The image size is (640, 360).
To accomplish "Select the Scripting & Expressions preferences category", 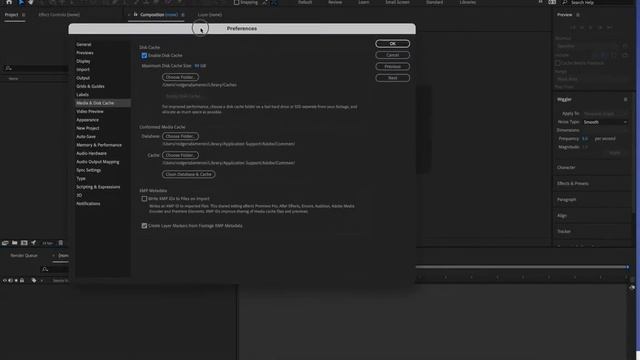I will click(98, 187).
